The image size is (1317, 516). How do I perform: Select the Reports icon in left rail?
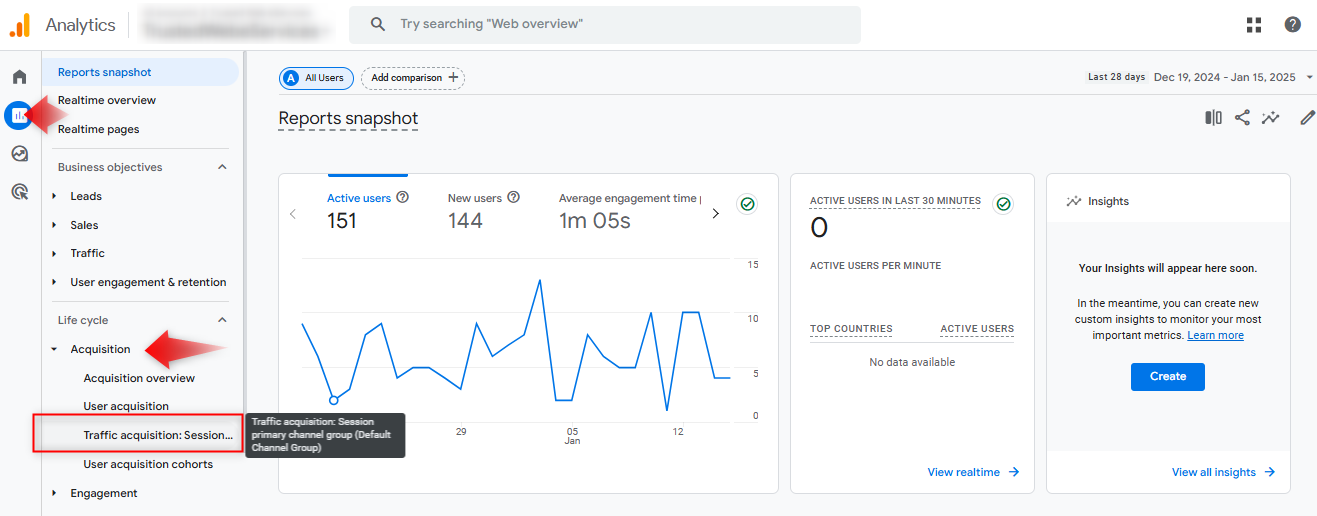[19, 115]
